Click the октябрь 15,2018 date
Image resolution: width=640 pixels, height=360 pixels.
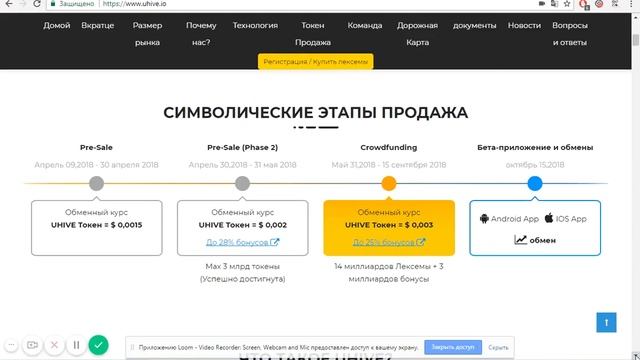click(535, 165)
